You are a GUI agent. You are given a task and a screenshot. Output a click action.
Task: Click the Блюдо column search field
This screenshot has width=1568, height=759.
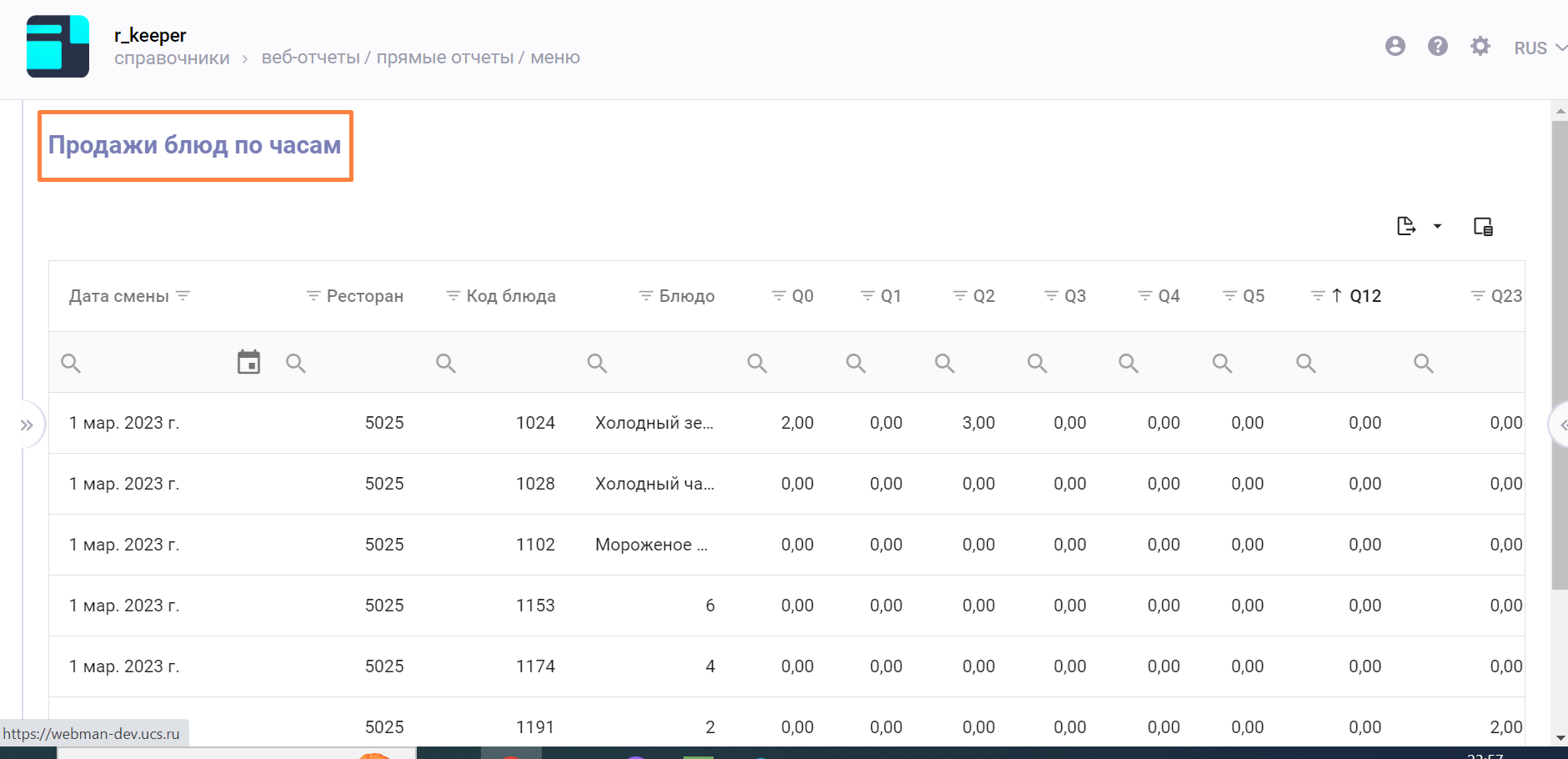659,363
